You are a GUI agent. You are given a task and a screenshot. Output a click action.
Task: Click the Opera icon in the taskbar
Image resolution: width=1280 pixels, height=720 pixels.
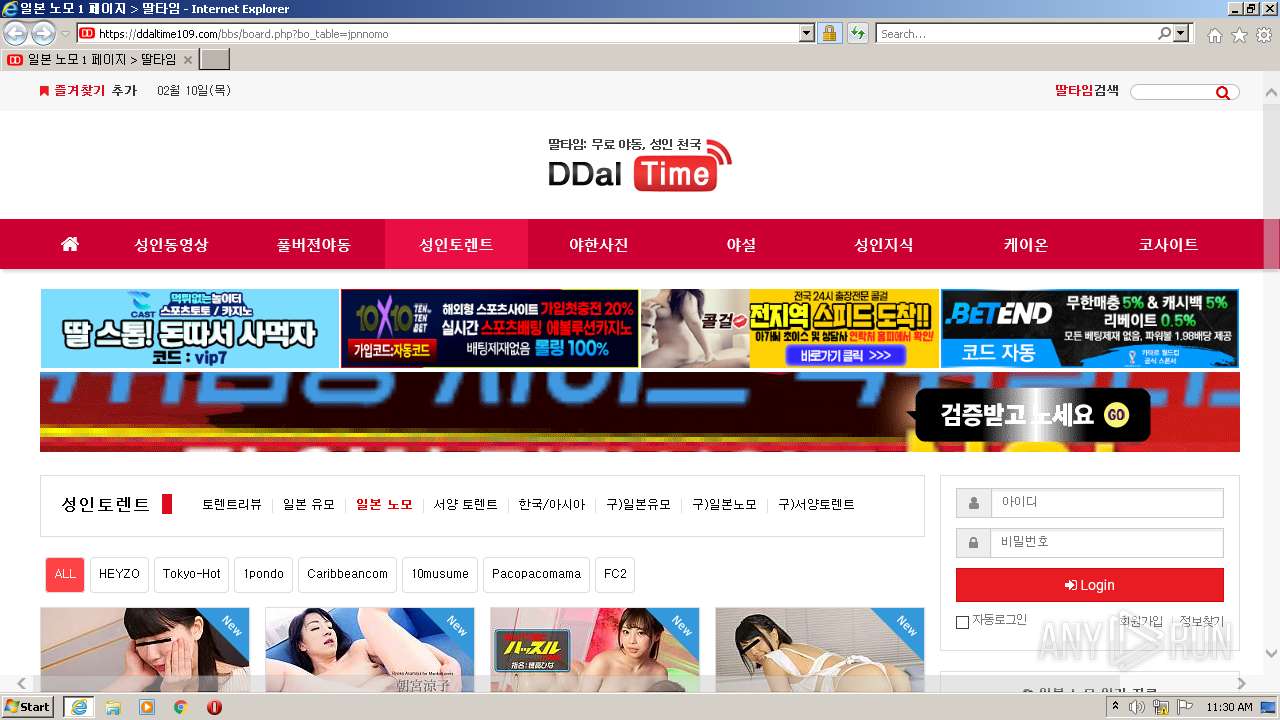pyautogui.click(x=214, y=707)
